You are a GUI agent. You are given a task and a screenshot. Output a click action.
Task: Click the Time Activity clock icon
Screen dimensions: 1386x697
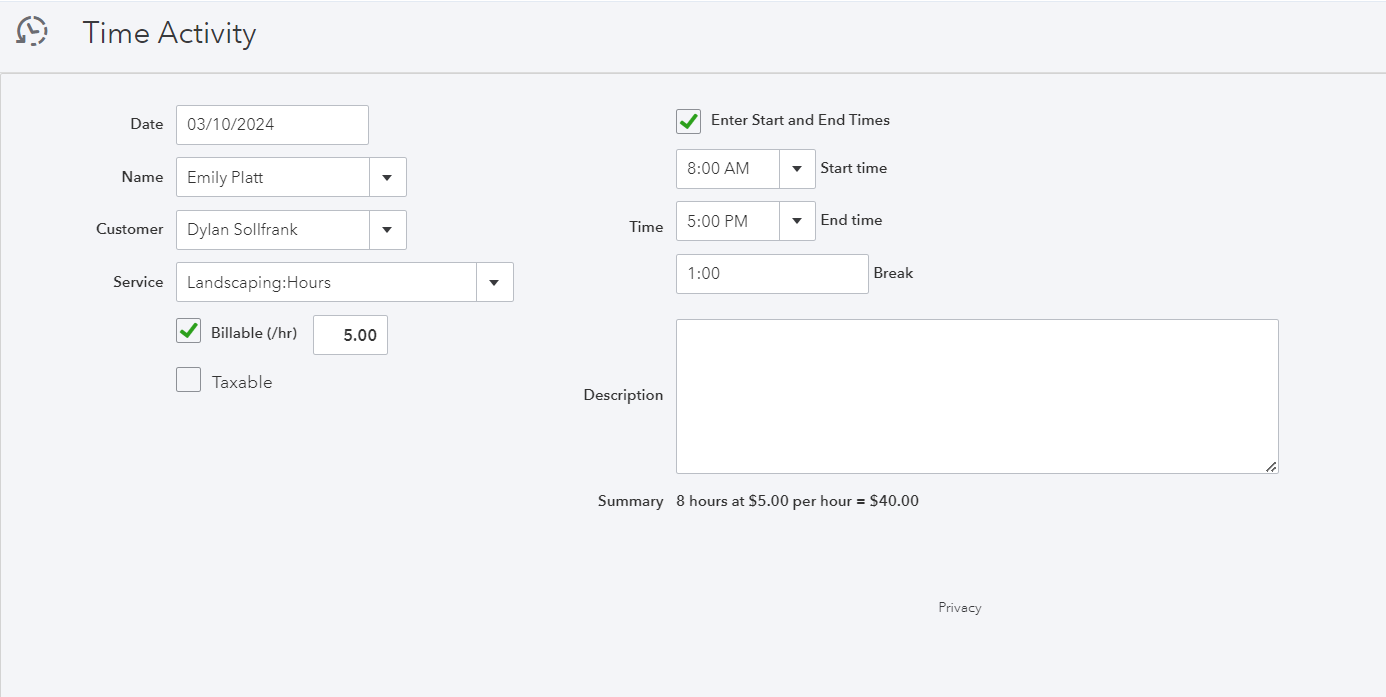click(x=32, y=32)
